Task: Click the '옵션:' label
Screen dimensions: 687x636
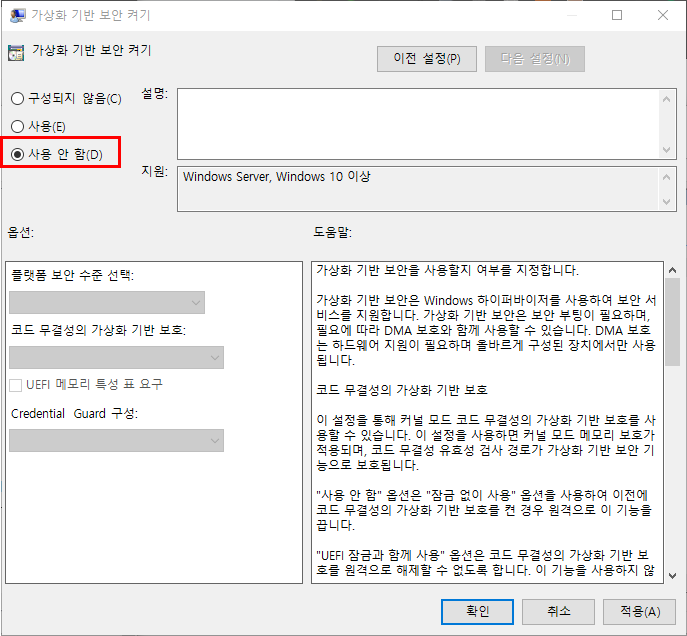Action: [21, 232]
